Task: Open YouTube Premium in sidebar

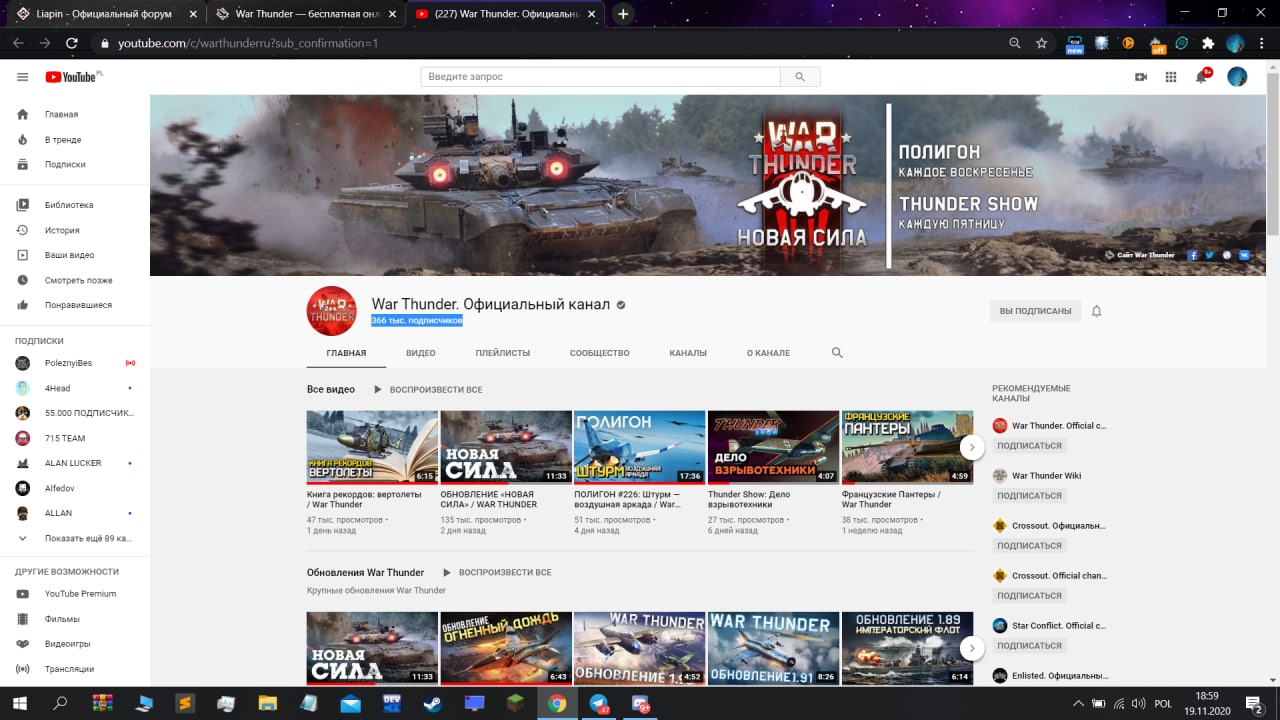Action: (75, 594)
